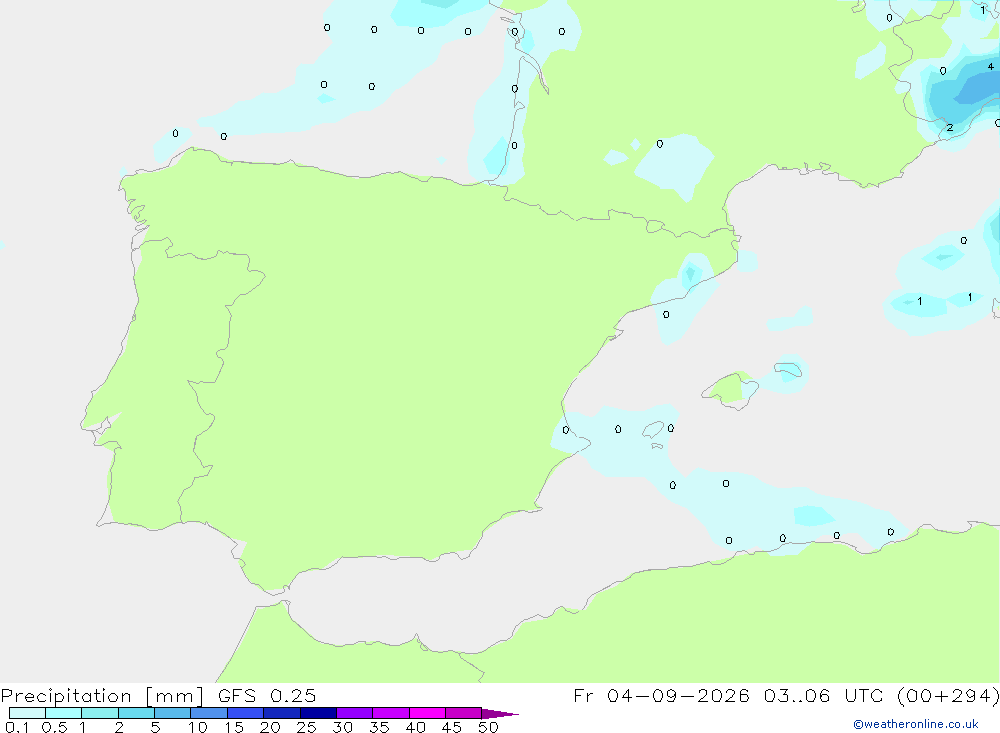1000x733 pixels.
Task: Click the Ibiza island outline
Action: click(x=653, y=430)
